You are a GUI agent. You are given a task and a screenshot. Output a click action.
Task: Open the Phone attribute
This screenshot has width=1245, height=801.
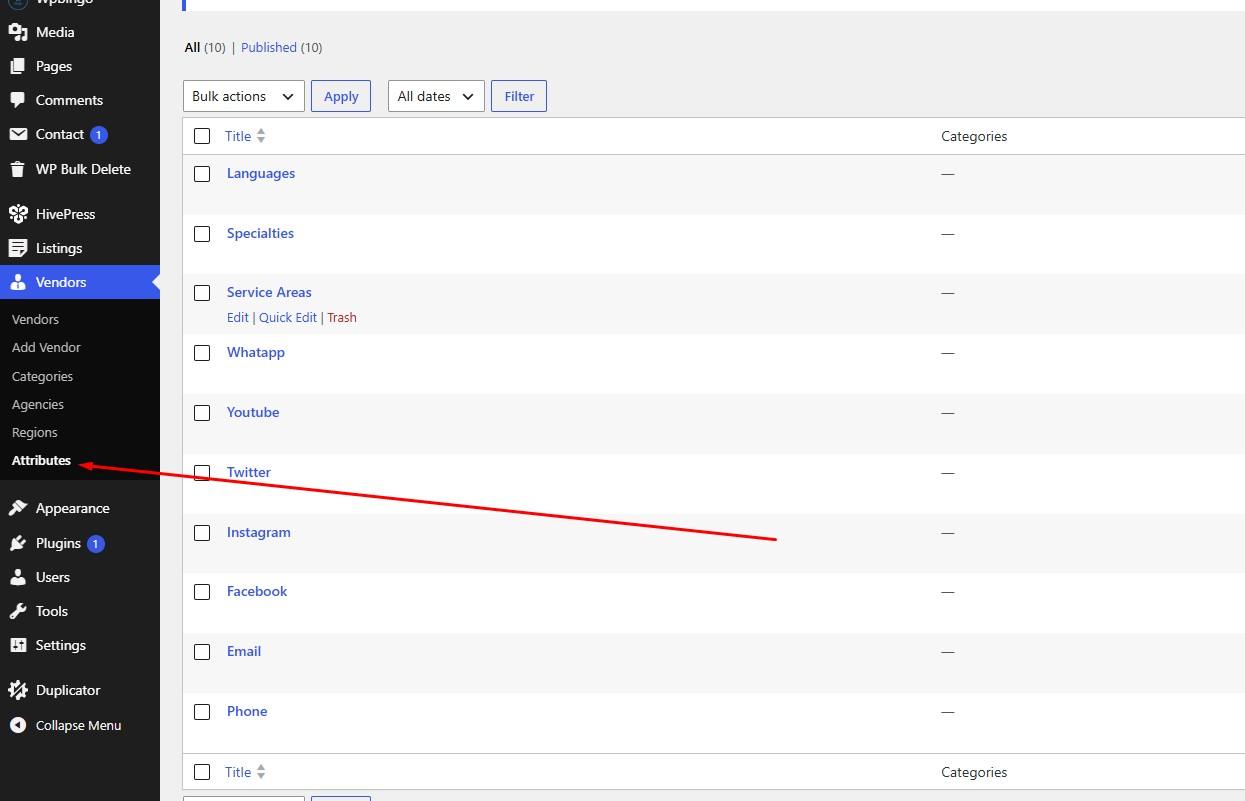(247, 711)
